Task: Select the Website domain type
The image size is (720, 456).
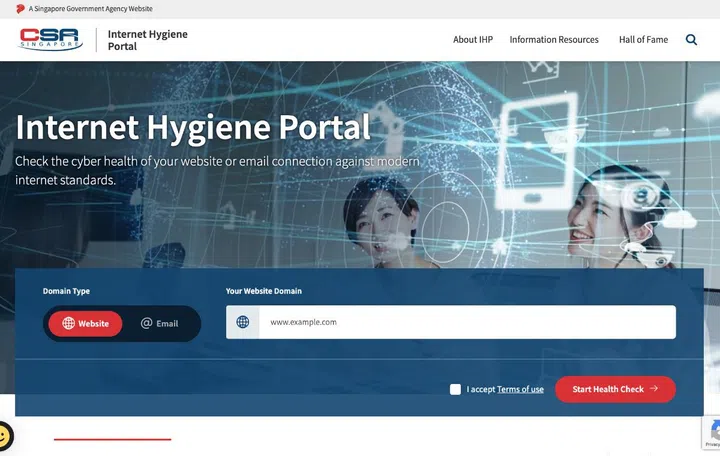Action: [85, 323]
